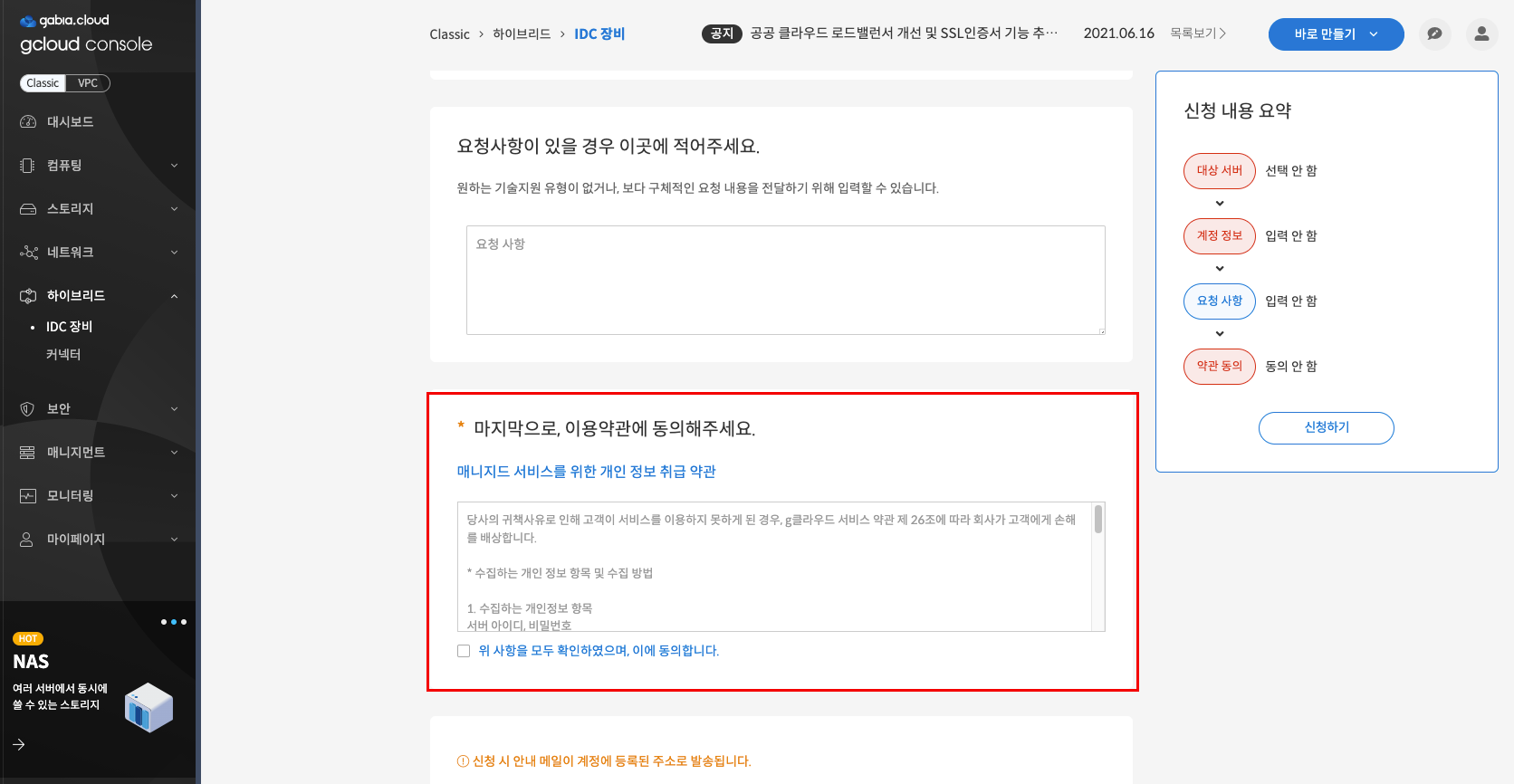The image size is (1514, 784).
Task: Select IDC 장비 in the sidebar
Action: (70, 327)
